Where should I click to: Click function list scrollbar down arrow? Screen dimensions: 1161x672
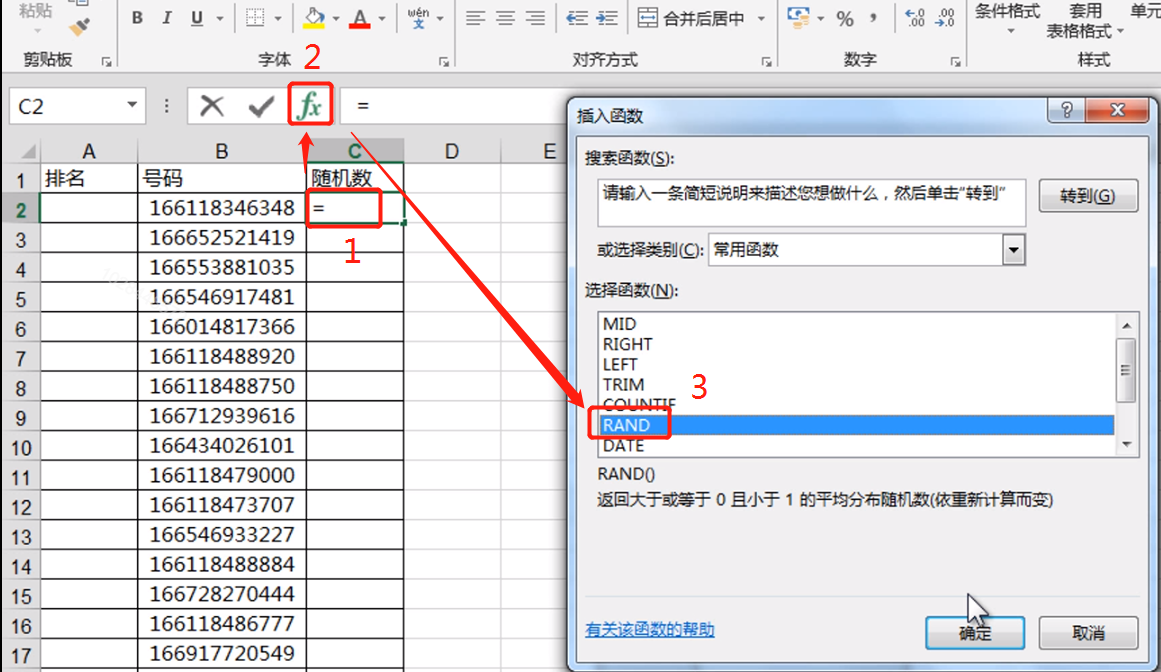[1126, 444]
